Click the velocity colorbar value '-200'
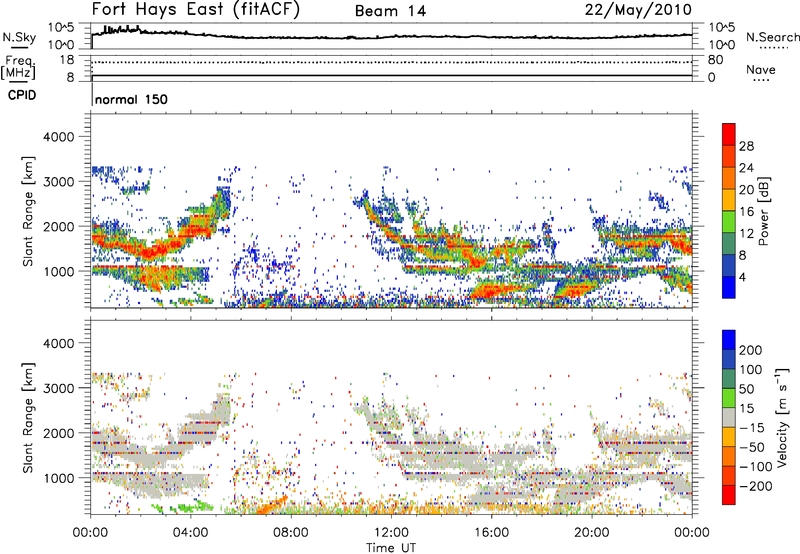The width and height of the screenshot is (800, 554). pyautogui.click(x=756, y=486)
